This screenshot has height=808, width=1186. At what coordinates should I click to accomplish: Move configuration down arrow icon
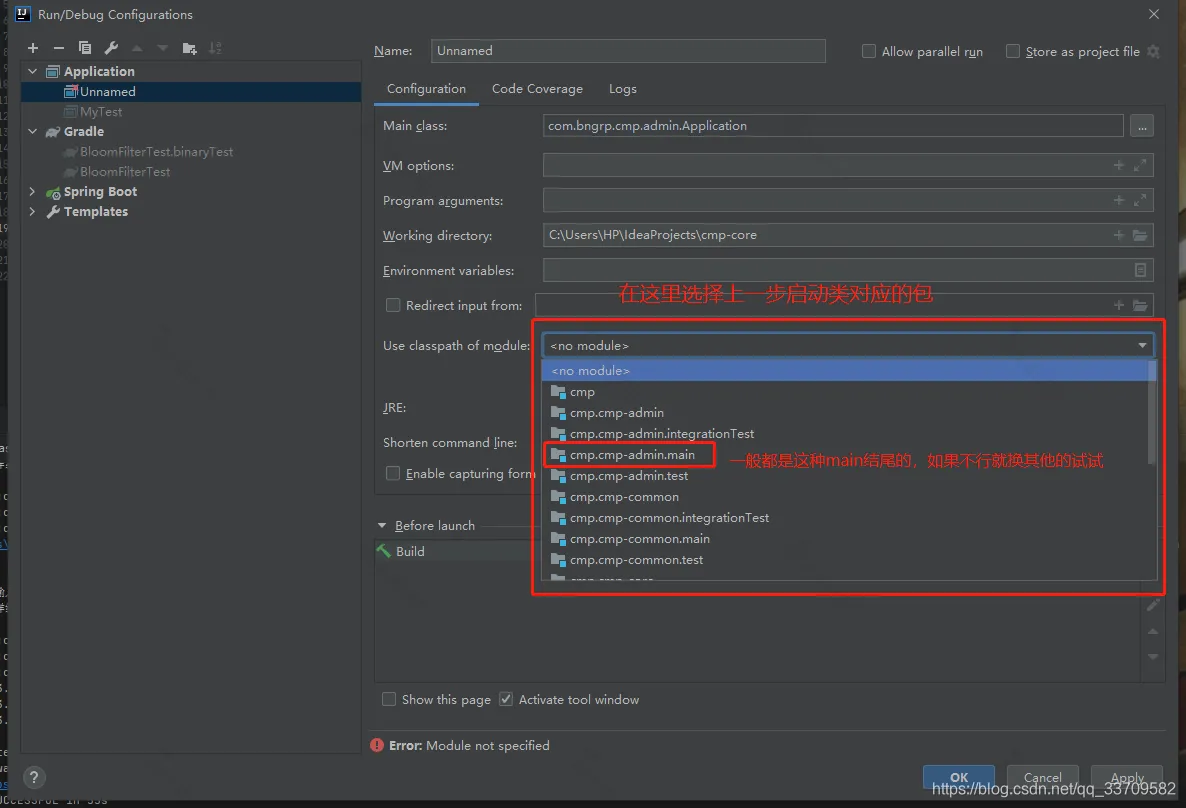163,48
